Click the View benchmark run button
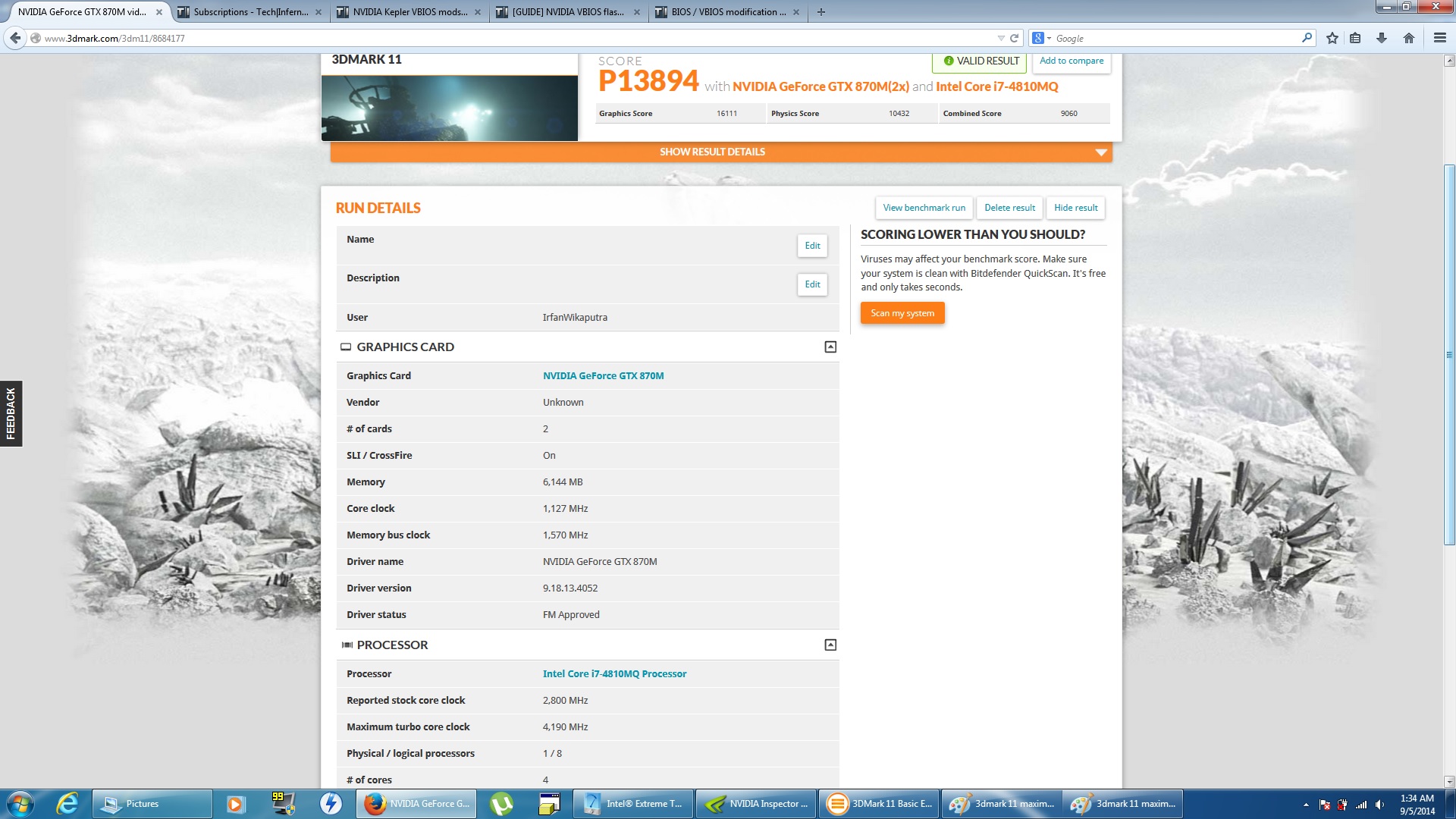Viewport: 1456px width, 819px height. (924, 208)
